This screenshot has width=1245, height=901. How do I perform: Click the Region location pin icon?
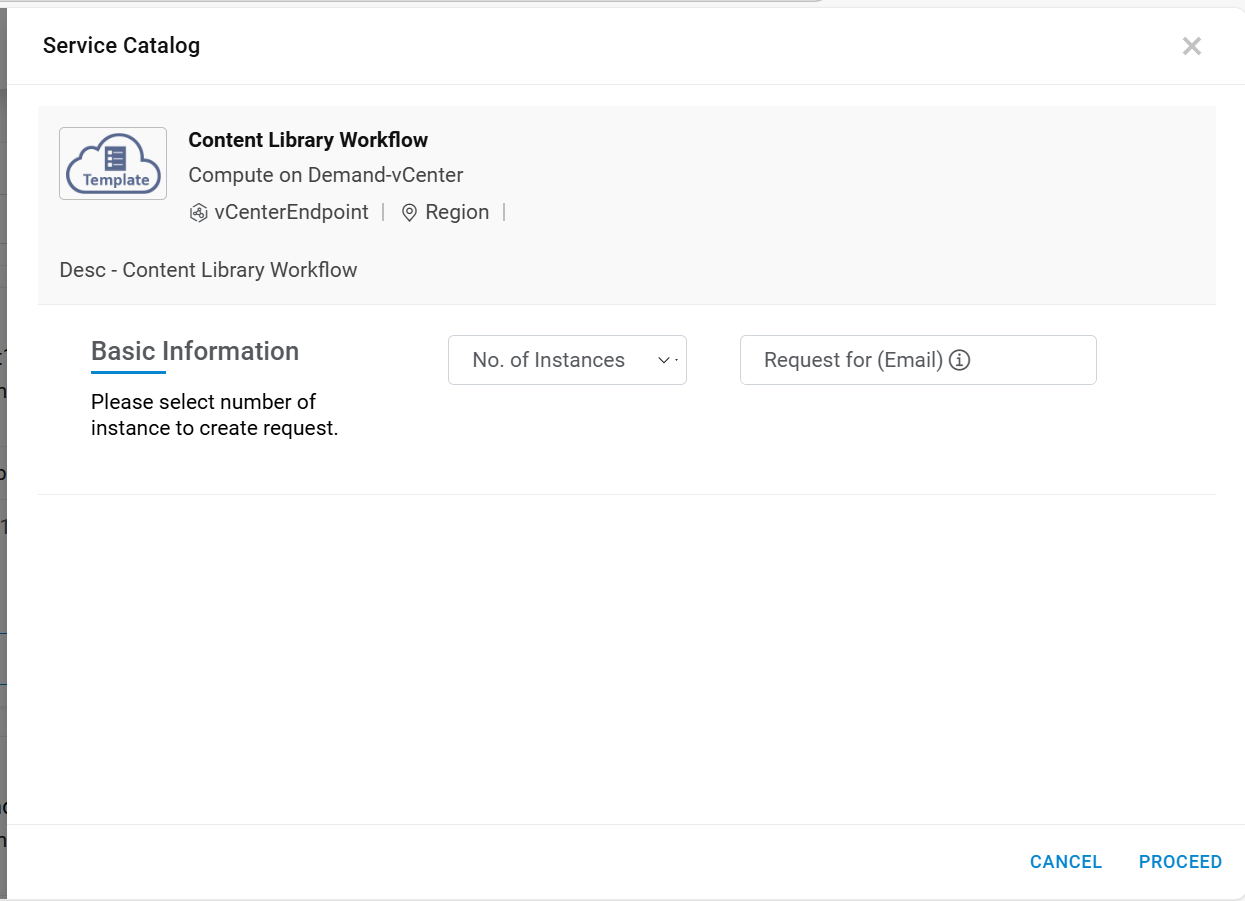pyautogui.click(x=409, y=213)
